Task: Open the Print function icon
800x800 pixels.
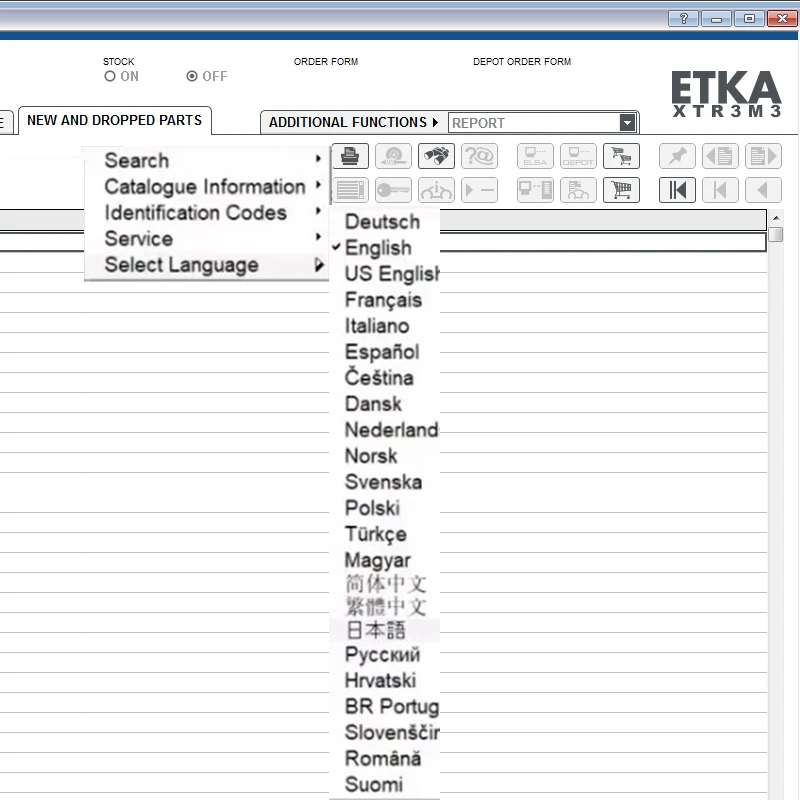Action: tap(351, 156)
